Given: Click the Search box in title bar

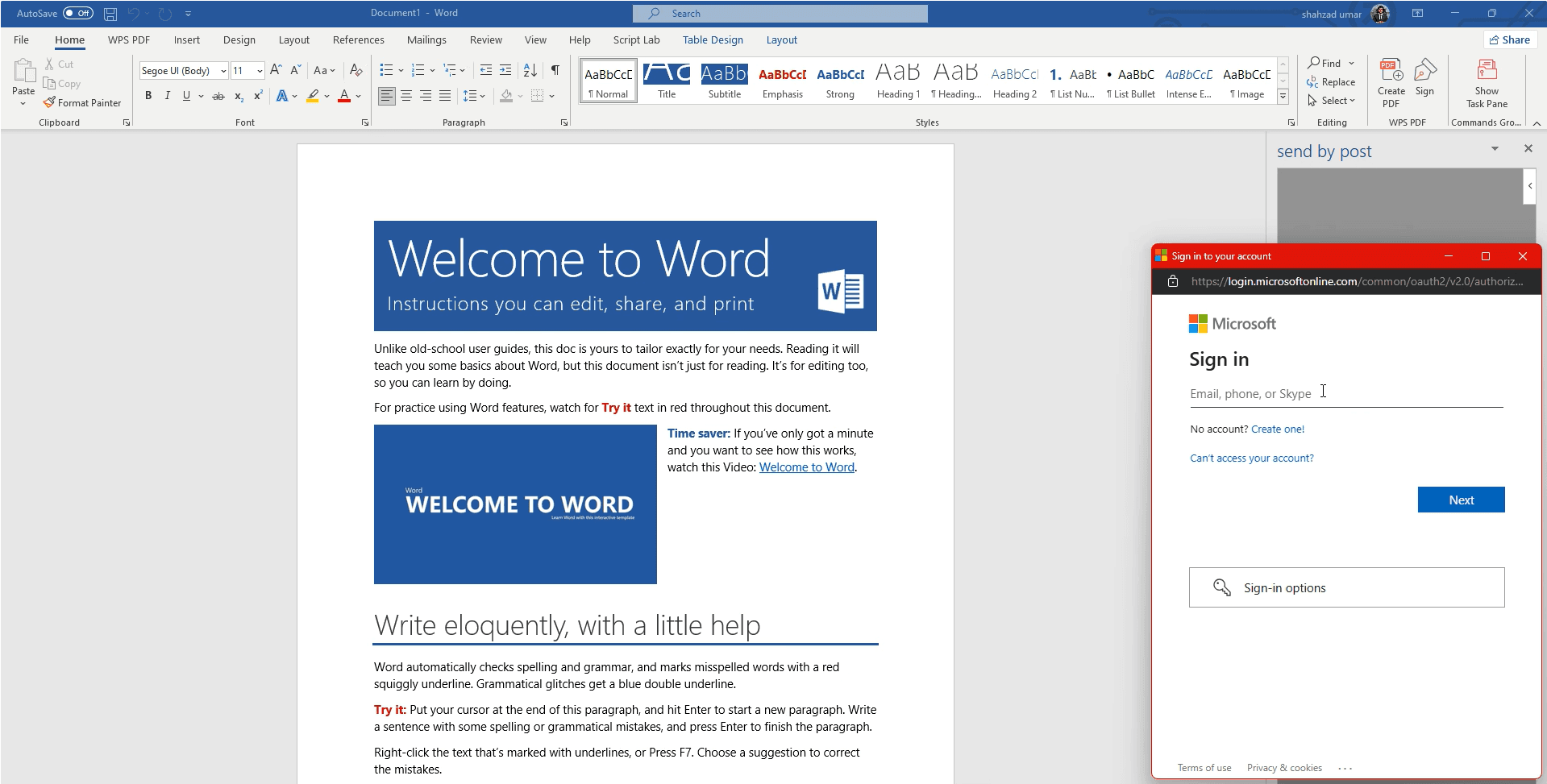Looking at the screenshot, I should click(780, 14).
